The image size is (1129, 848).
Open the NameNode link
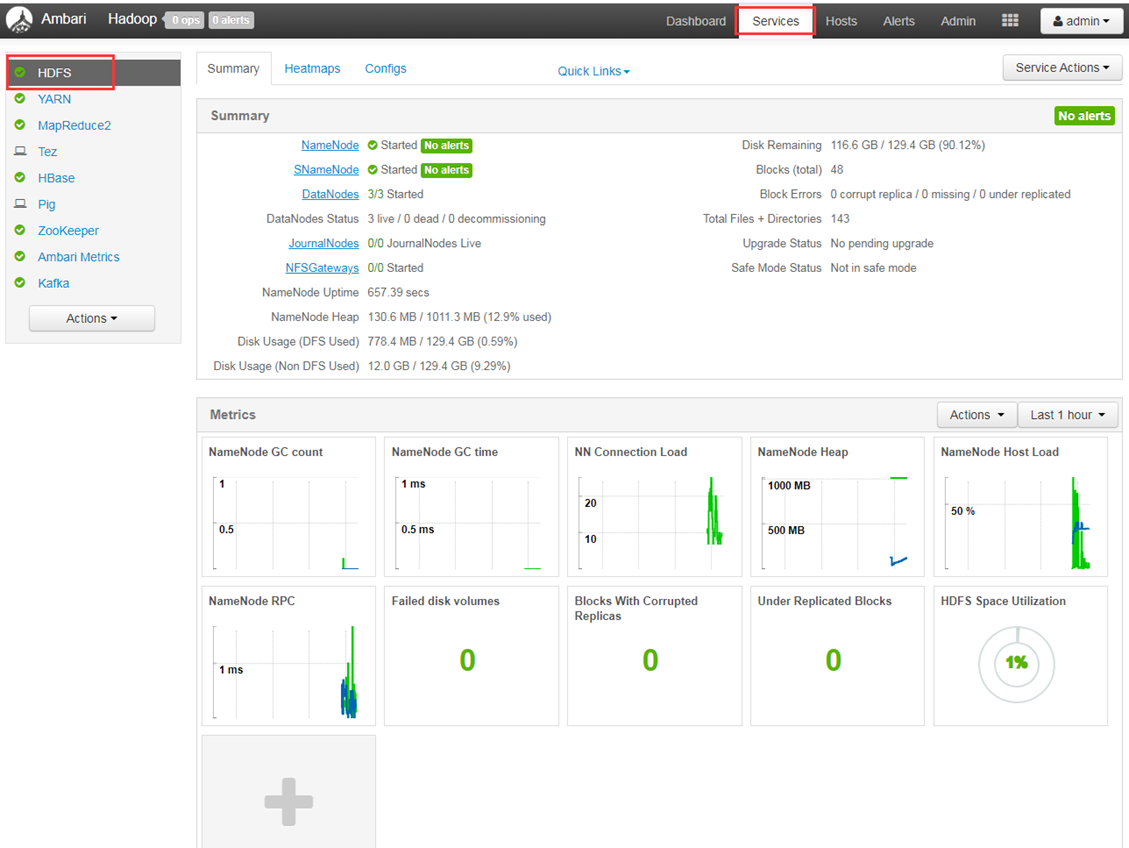330,145
